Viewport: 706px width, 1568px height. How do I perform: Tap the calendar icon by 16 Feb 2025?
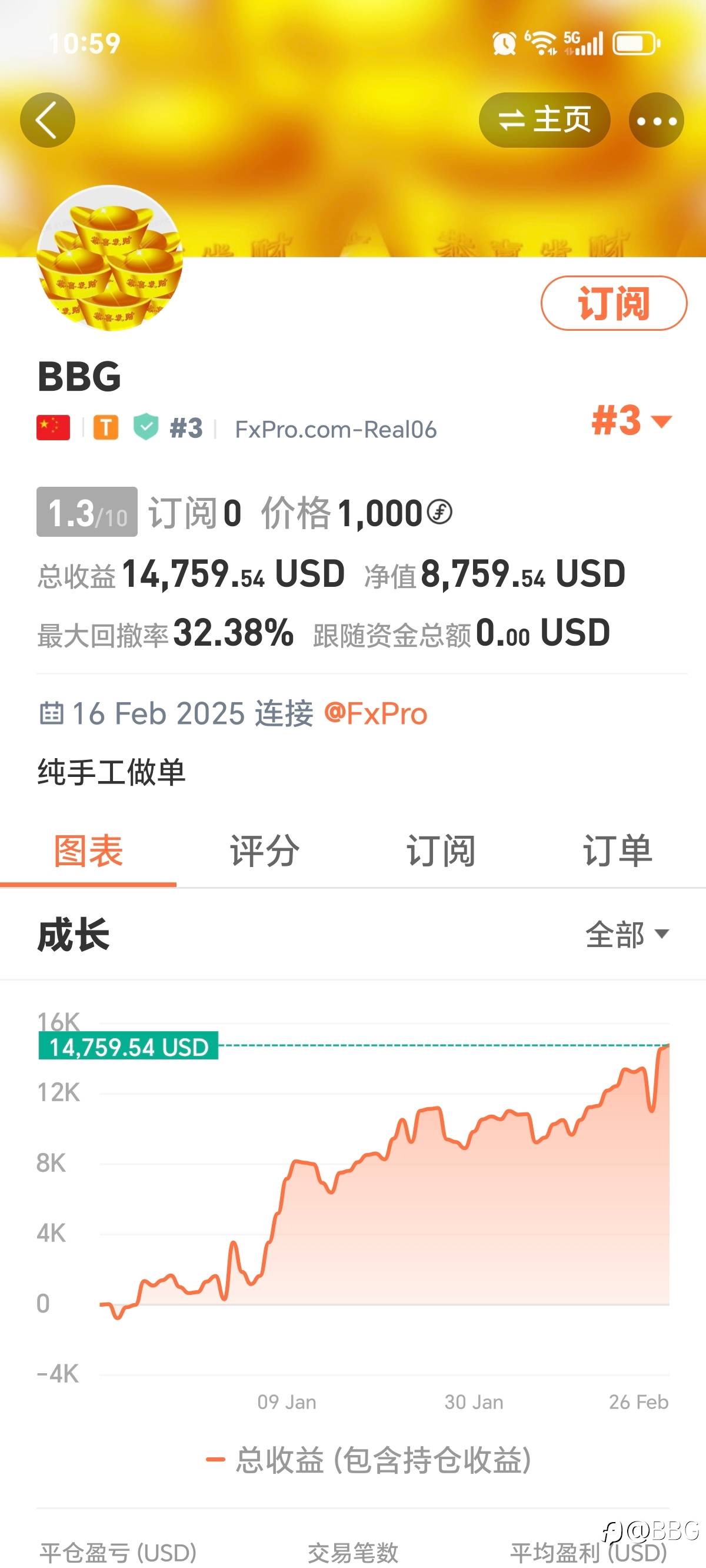click(51, 713)
